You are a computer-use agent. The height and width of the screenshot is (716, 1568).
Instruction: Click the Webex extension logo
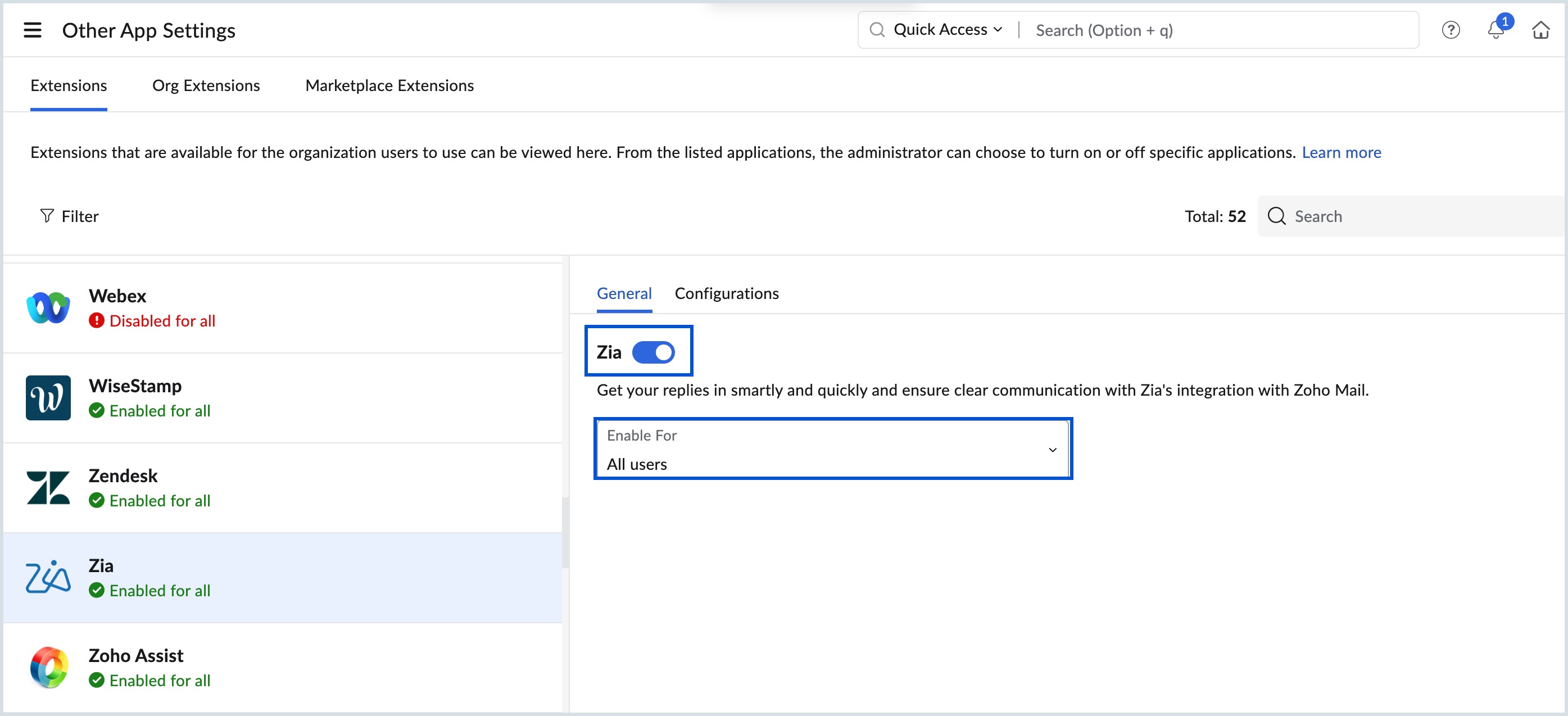(48, 308)
